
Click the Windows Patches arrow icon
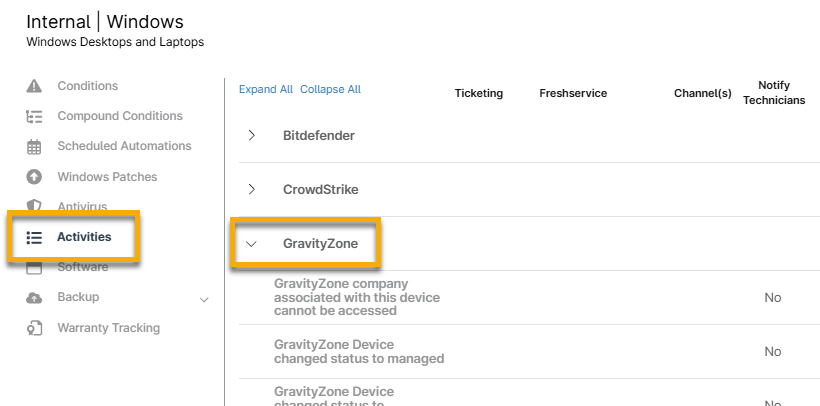[x=34, y=177]
